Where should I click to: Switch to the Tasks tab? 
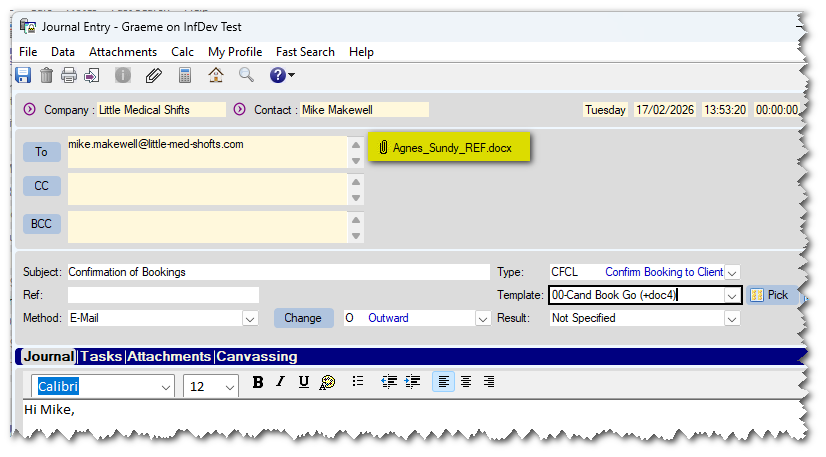tap(101, 356)
